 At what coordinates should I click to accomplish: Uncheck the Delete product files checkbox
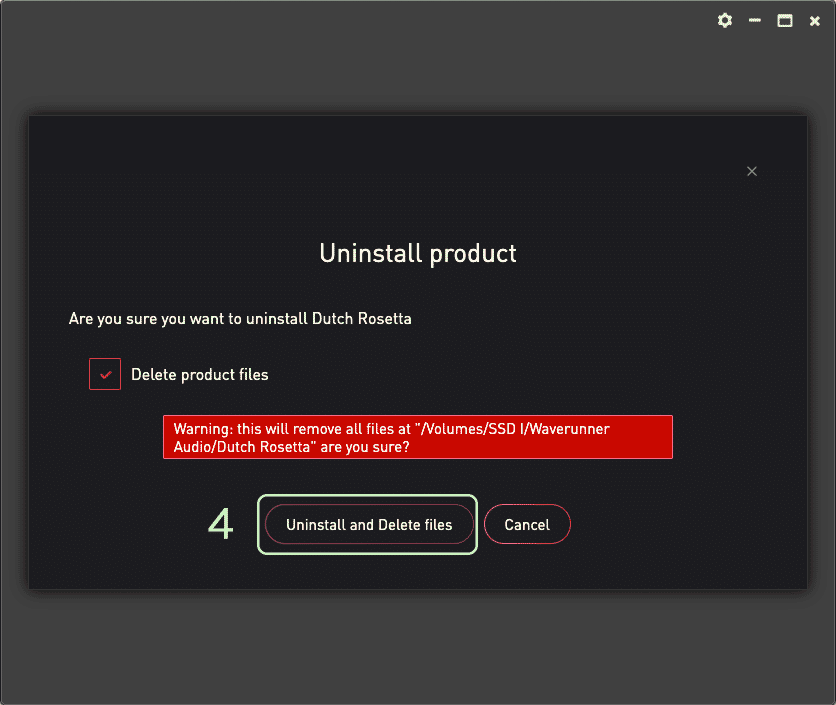[x=105, y=374]
